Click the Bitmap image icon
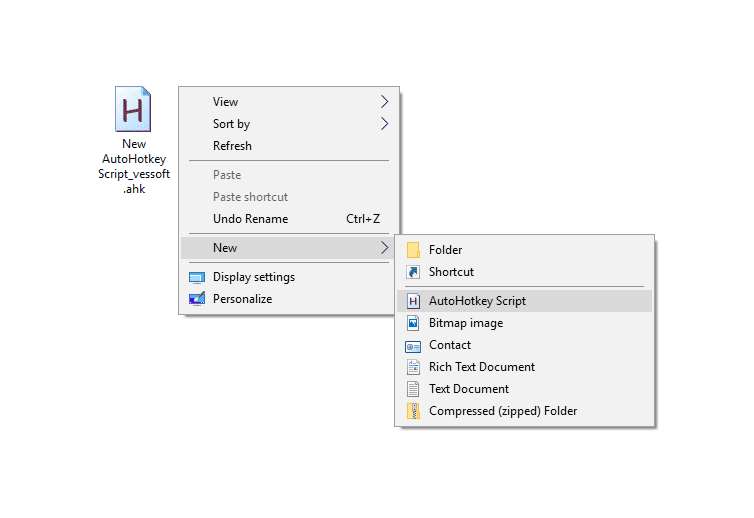Screen dimensions: 754x518 click(x=413, y=323)
